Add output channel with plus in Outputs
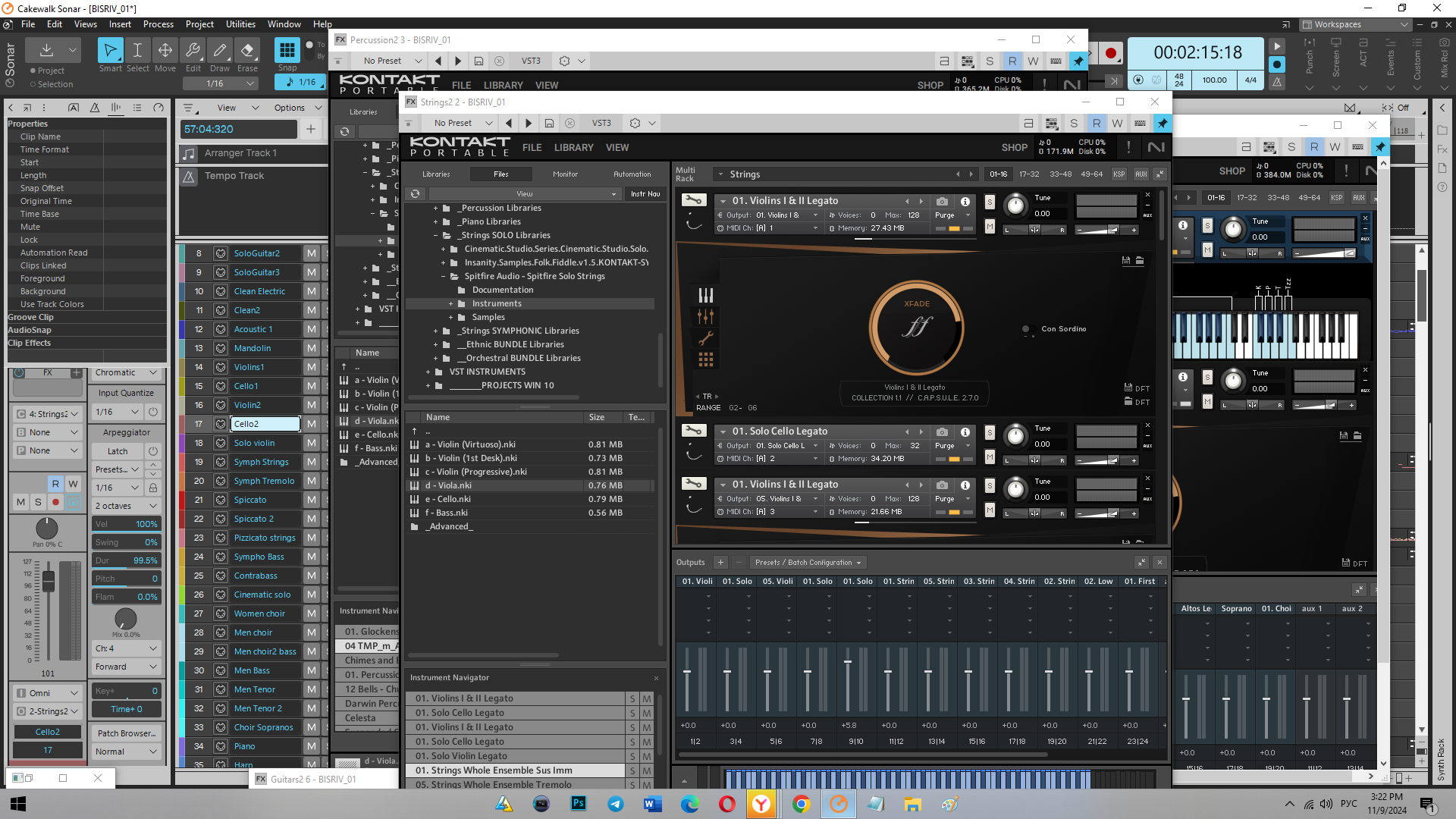 (720, 563)
